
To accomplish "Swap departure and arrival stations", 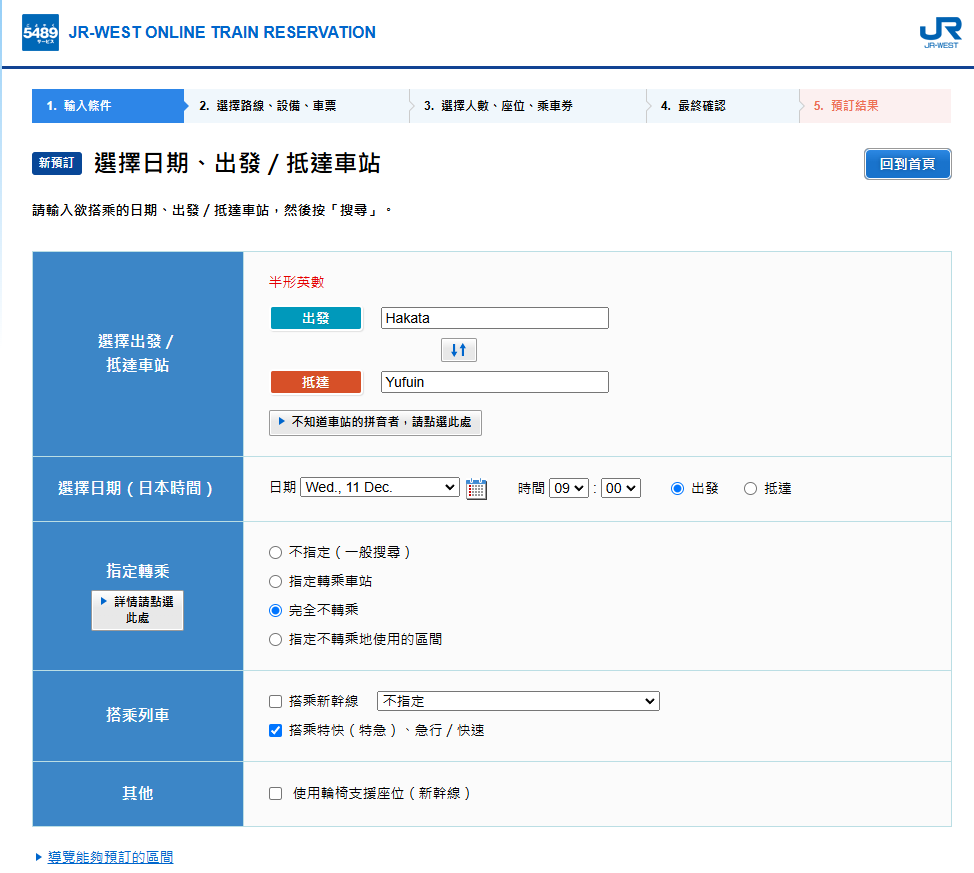I will pos(459,350).
